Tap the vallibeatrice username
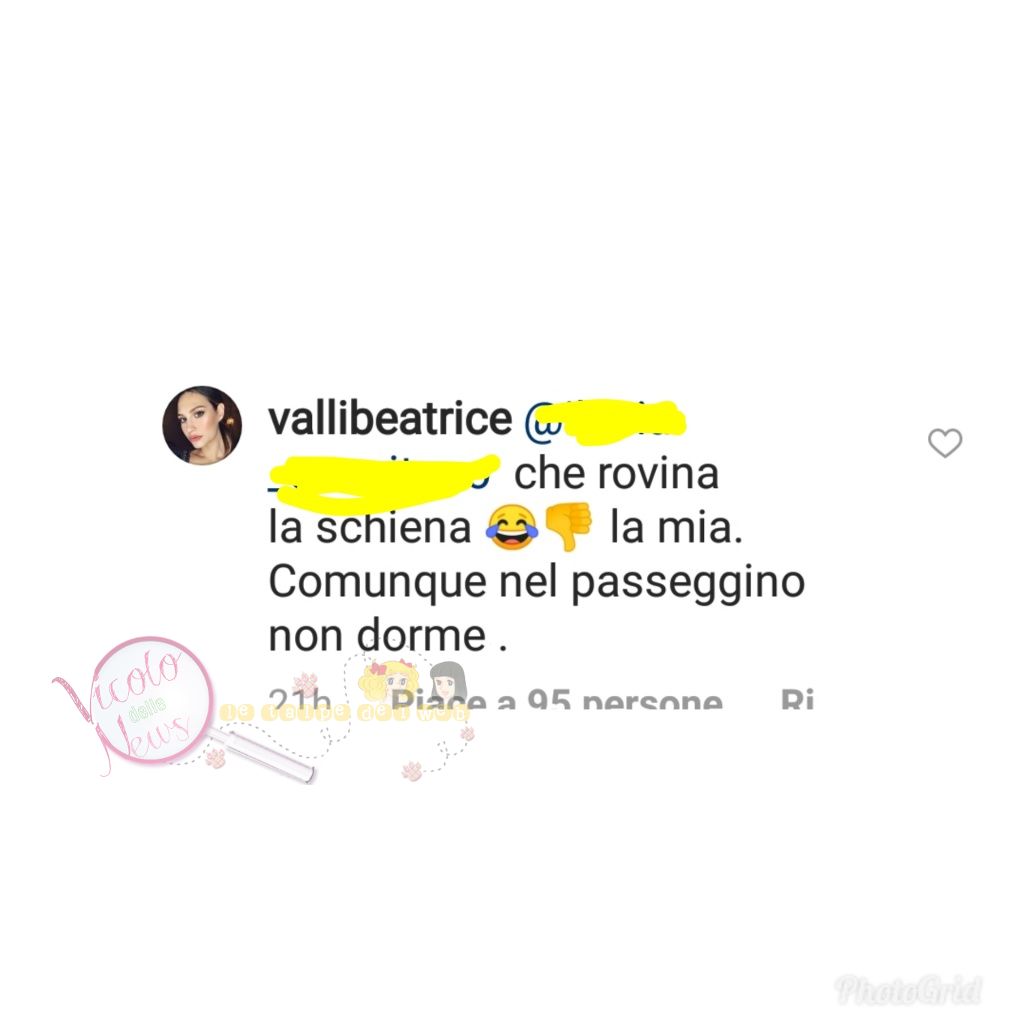The height and width of the screenshot is (1024, 1024). tap(390, 418)
